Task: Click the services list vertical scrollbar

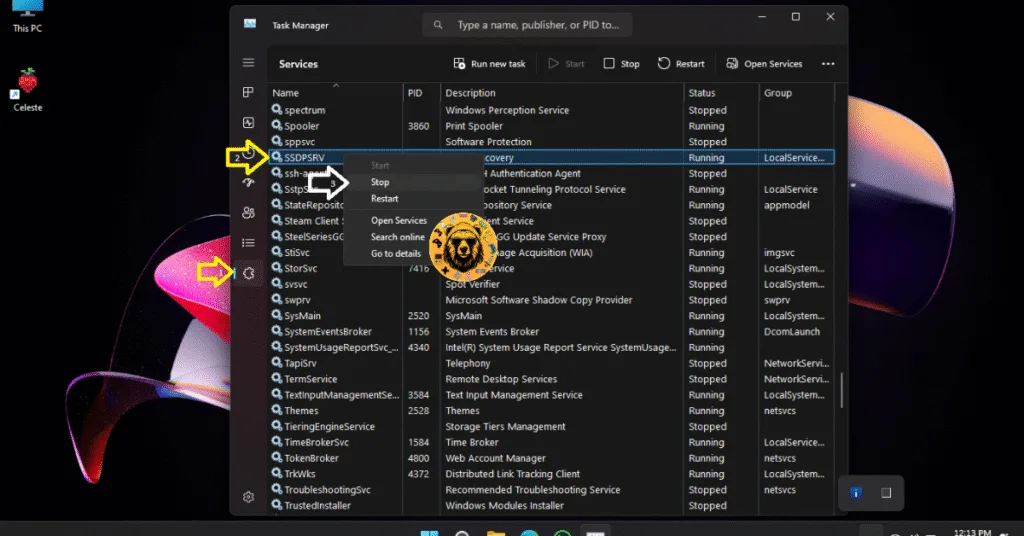Action: (841, 390)
